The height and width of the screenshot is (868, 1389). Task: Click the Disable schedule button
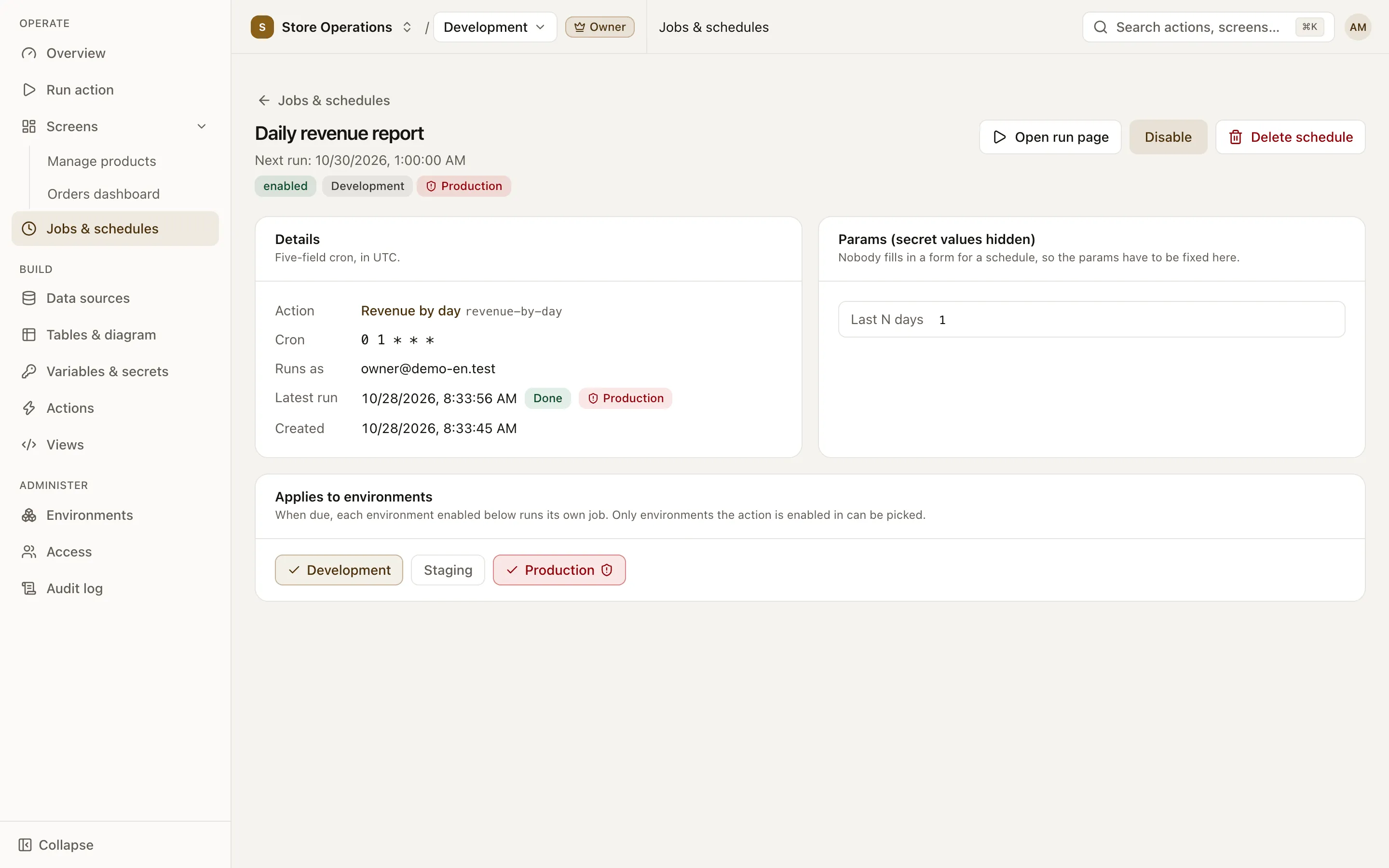click(1168, 137)
